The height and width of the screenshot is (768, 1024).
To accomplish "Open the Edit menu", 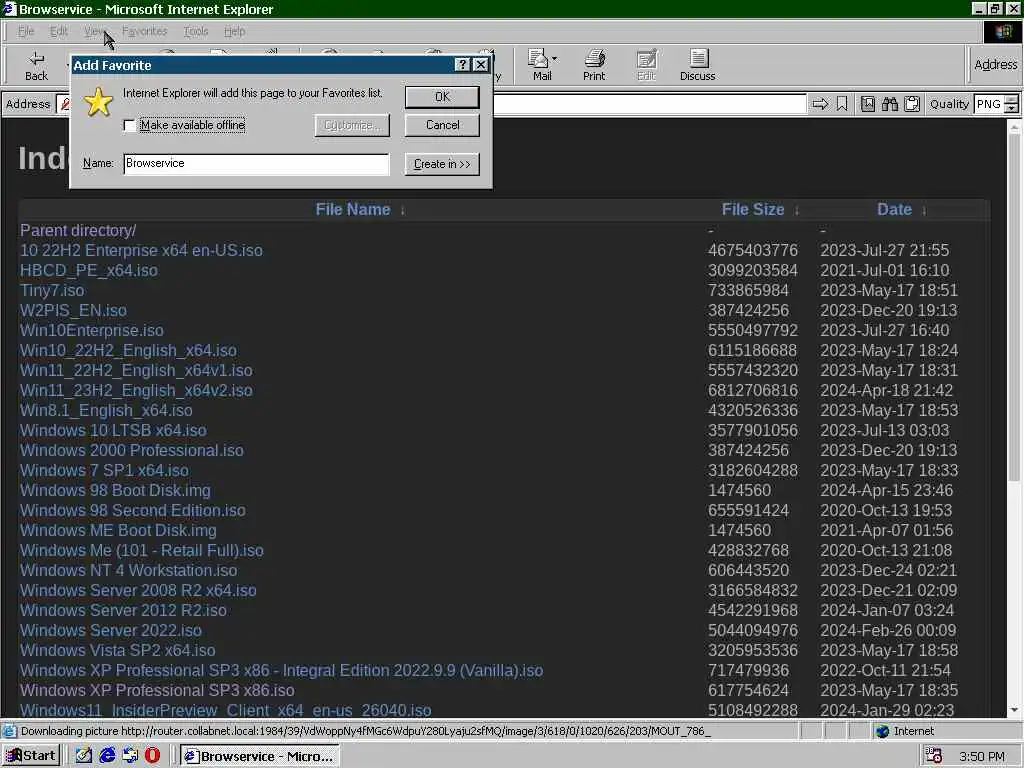I will click(59, 31).
